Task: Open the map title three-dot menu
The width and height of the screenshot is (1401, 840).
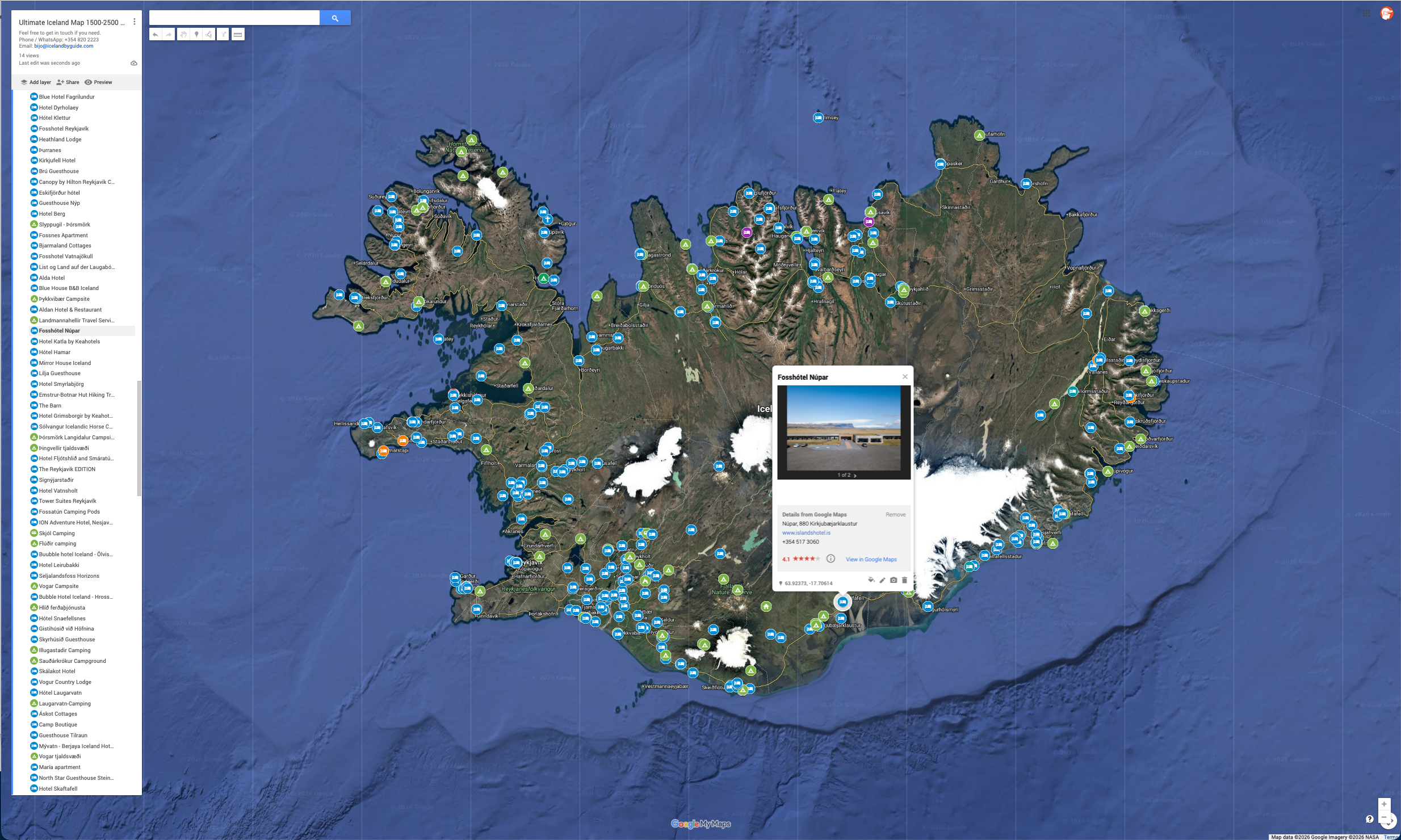Action: [134, 22]
